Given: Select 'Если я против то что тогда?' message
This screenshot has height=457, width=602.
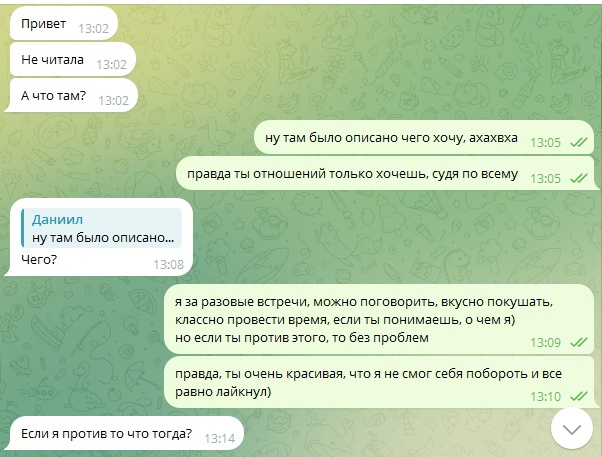Looking at the screenshot, I should click(x=124, y=434).
